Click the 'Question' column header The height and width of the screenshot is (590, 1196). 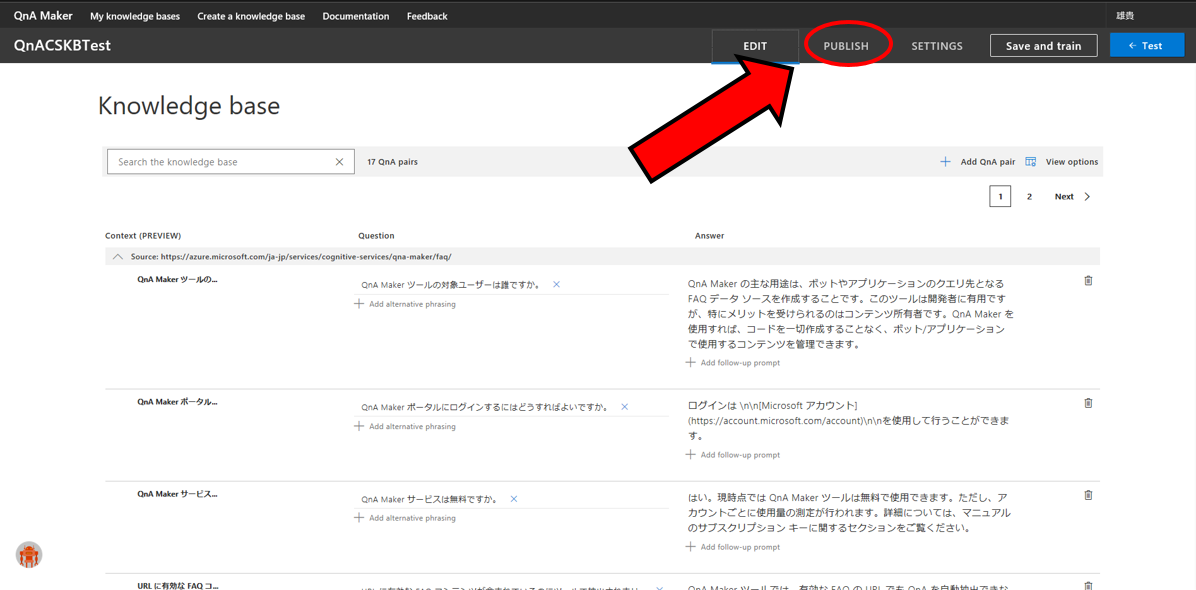click(x=376, y=236)
